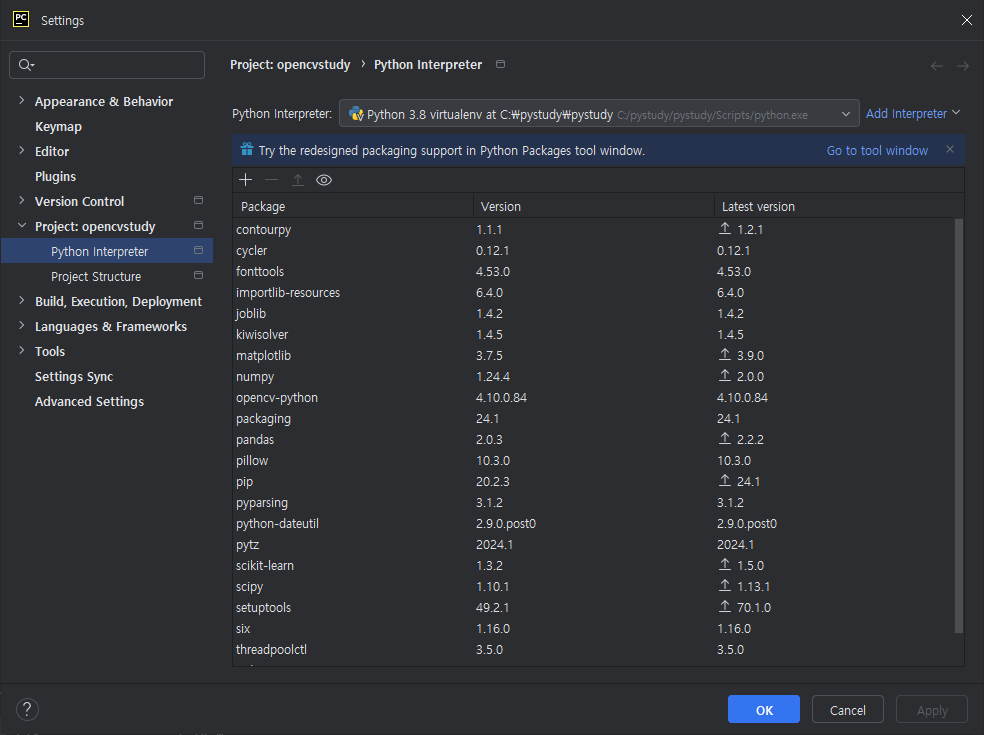Click Project: opencvstudy breadcrumb
Viewport: 984px width, 735px height.
pyautogui.click(x=290, y=65)
